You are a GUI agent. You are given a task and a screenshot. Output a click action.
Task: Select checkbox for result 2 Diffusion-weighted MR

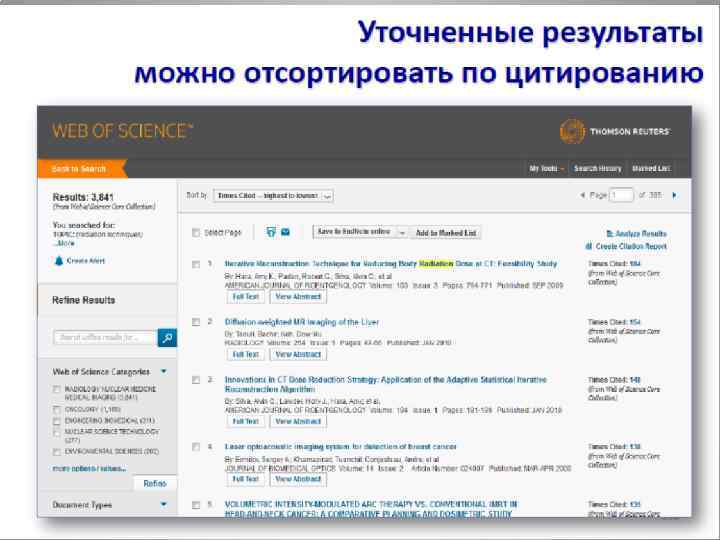[x=196, y=322]
